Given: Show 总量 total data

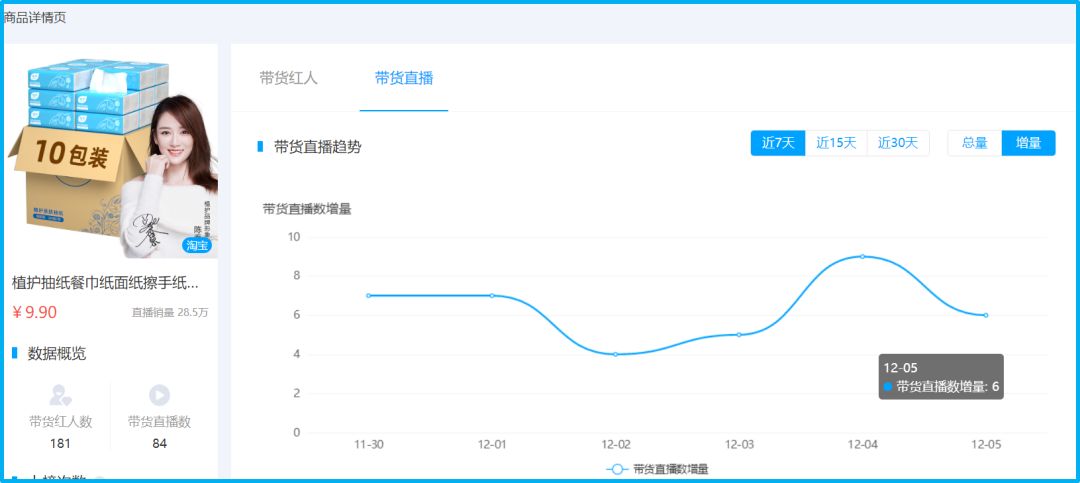Looking at the screenshot, I should [x=975, y=143].
